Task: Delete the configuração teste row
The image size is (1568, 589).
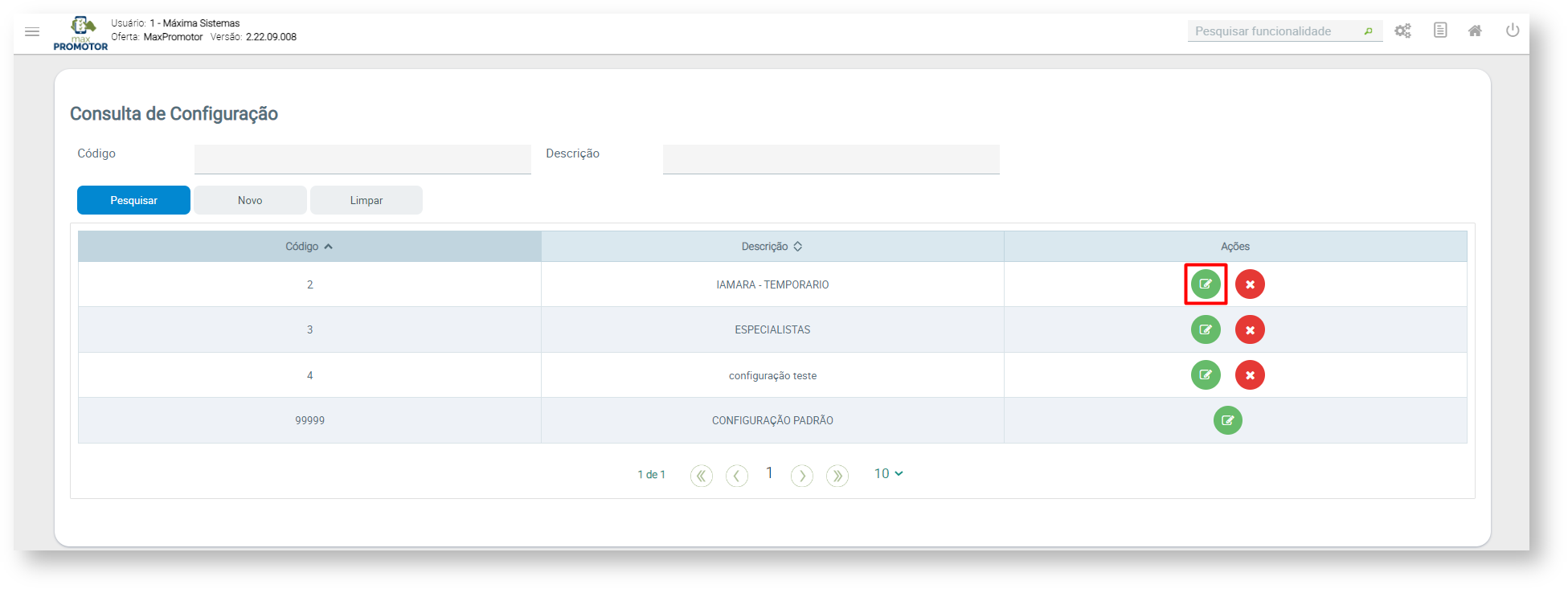Action: tap(1250, 374)
